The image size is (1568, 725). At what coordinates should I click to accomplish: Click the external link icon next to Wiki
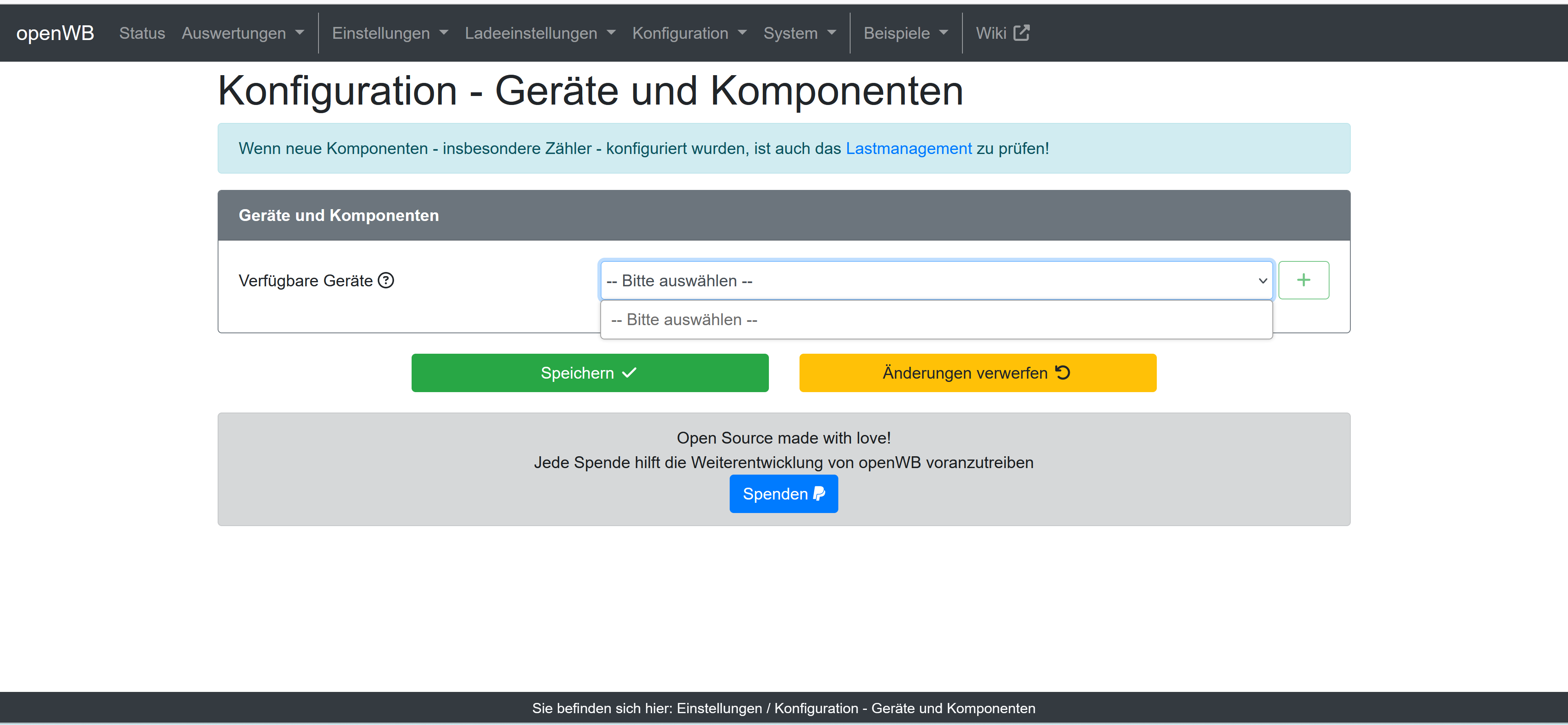1021,33
